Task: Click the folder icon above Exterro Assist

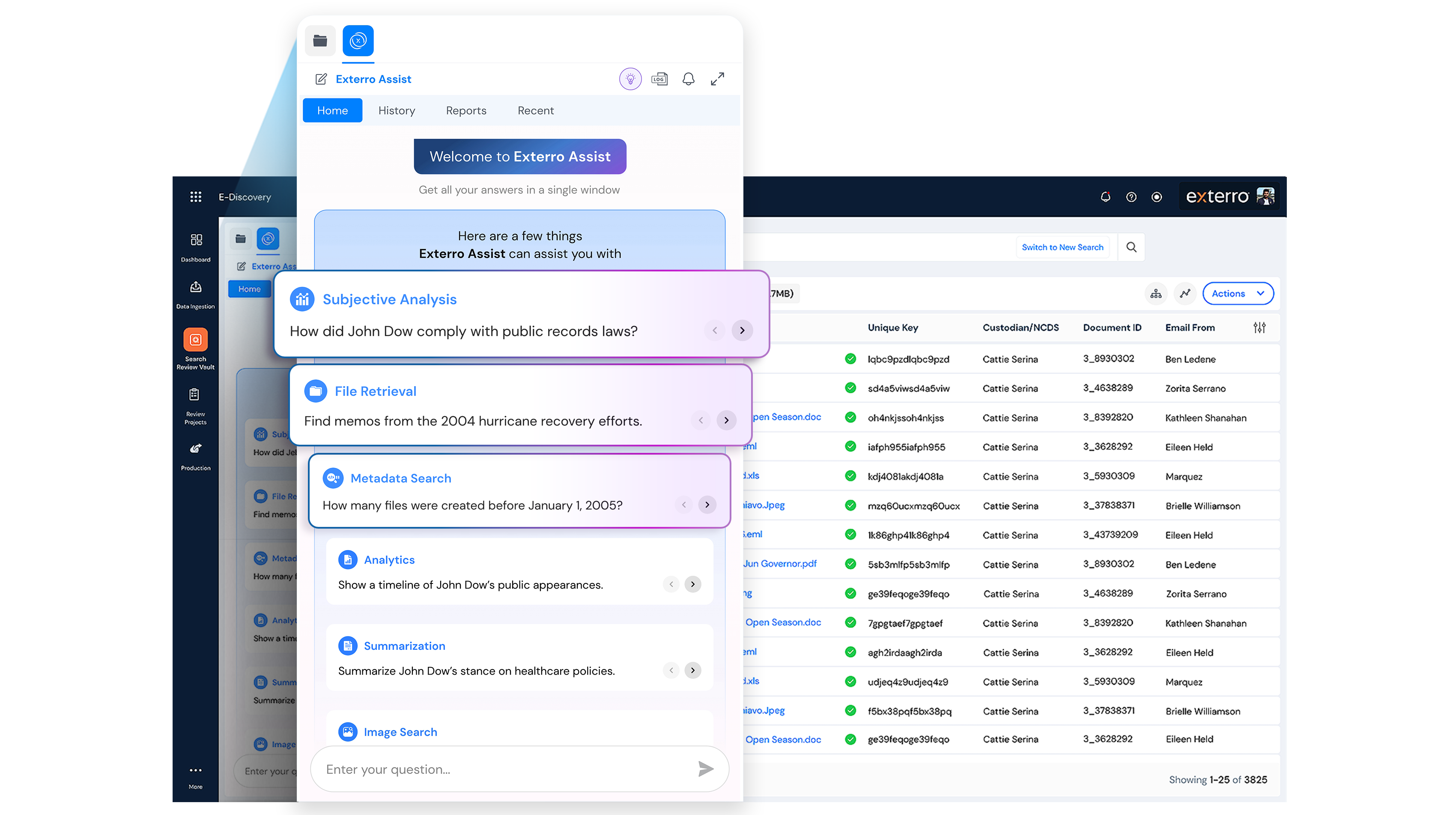Action: [x=320, y=41]
